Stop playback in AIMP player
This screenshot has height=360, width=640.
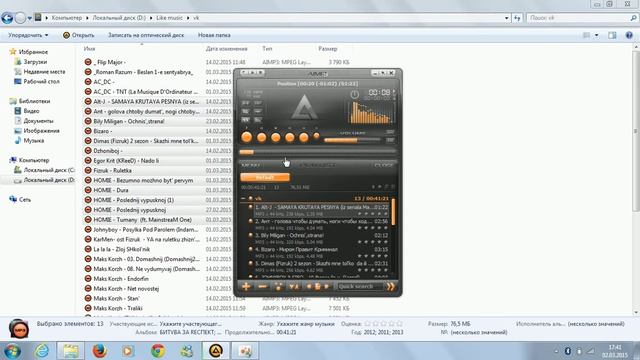276,137
